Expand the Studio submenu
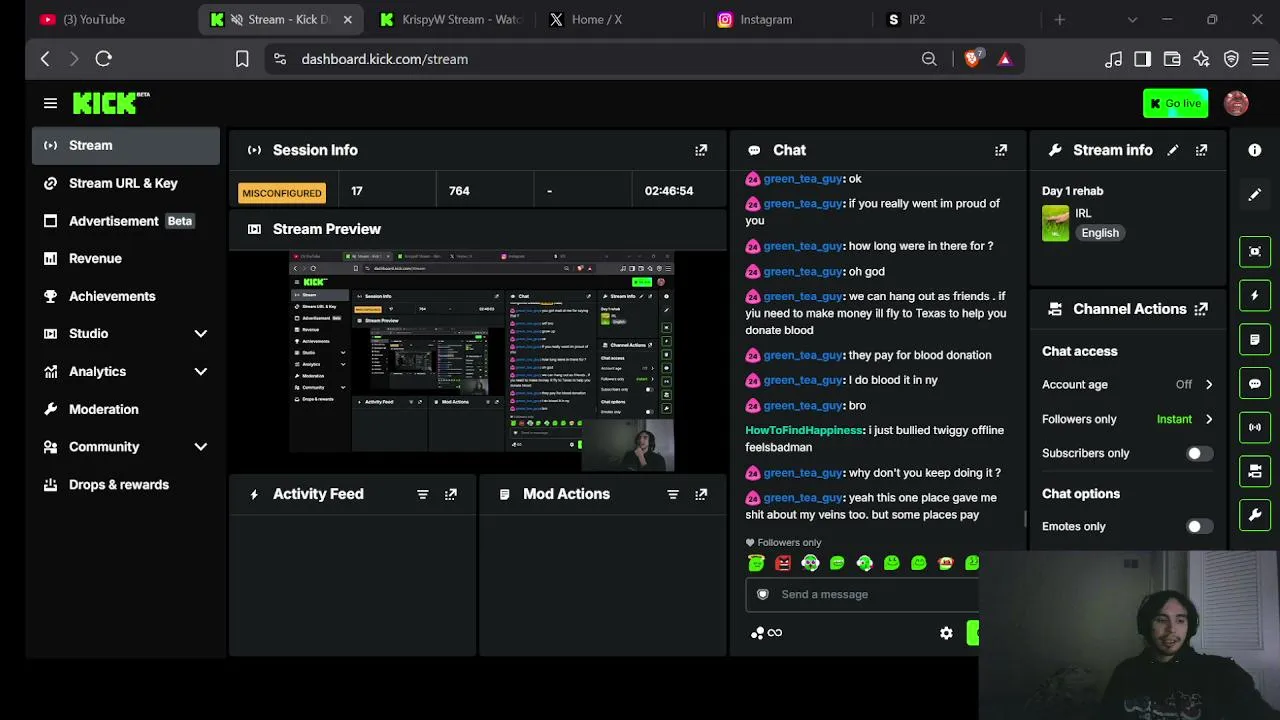Viewport: 1280px width, 720px height. (200, 333)
